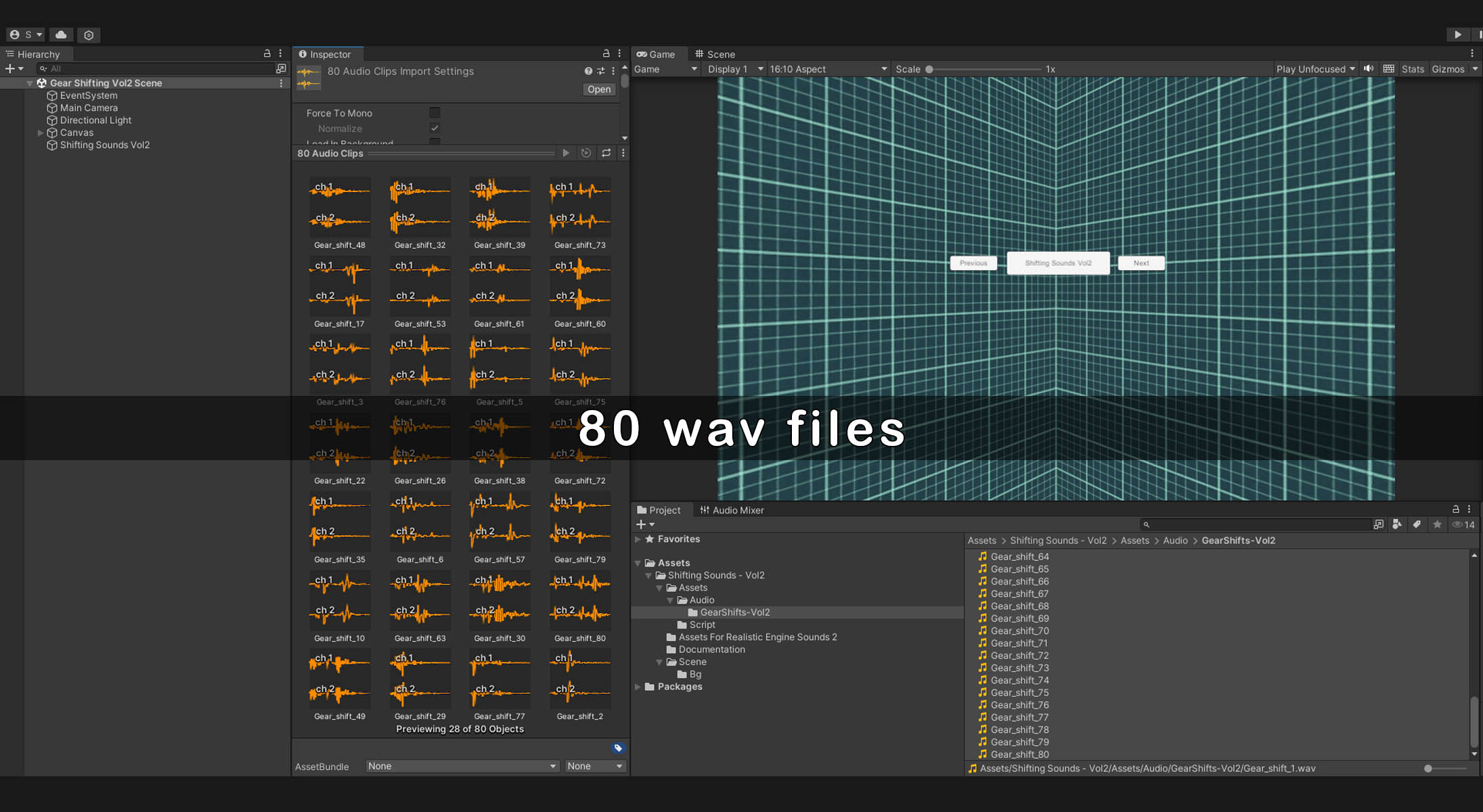Click the cloud services icon
1483x812 pixels.
point(61,35)
